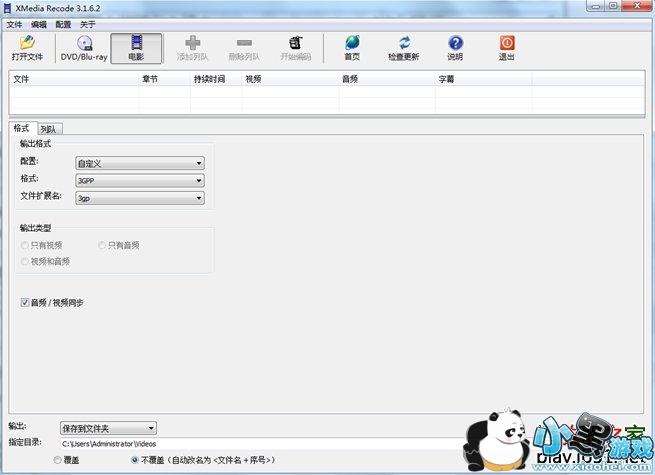This screenshot has height=475, width=655.
Task: Switch to the 列队 tab
Action: coord(50,129)
